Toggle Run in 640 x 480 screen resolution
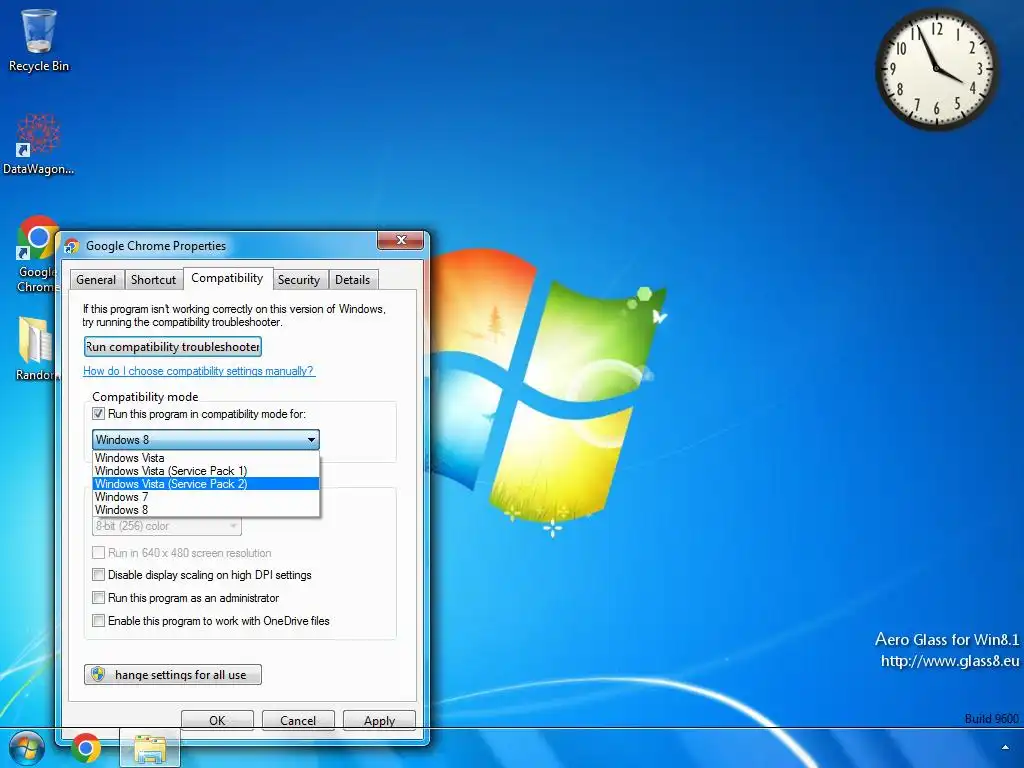 point(98,552)
